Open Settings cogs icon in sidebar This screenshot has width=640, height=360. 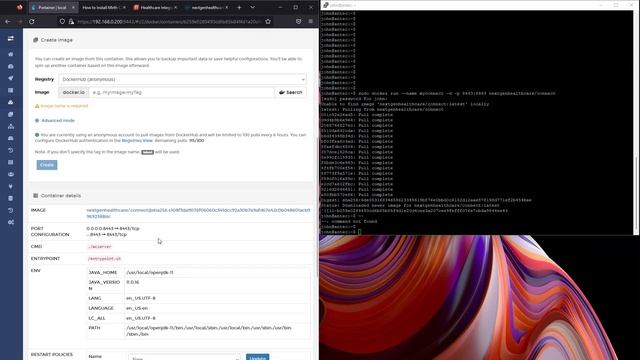(x=11, y=222)
